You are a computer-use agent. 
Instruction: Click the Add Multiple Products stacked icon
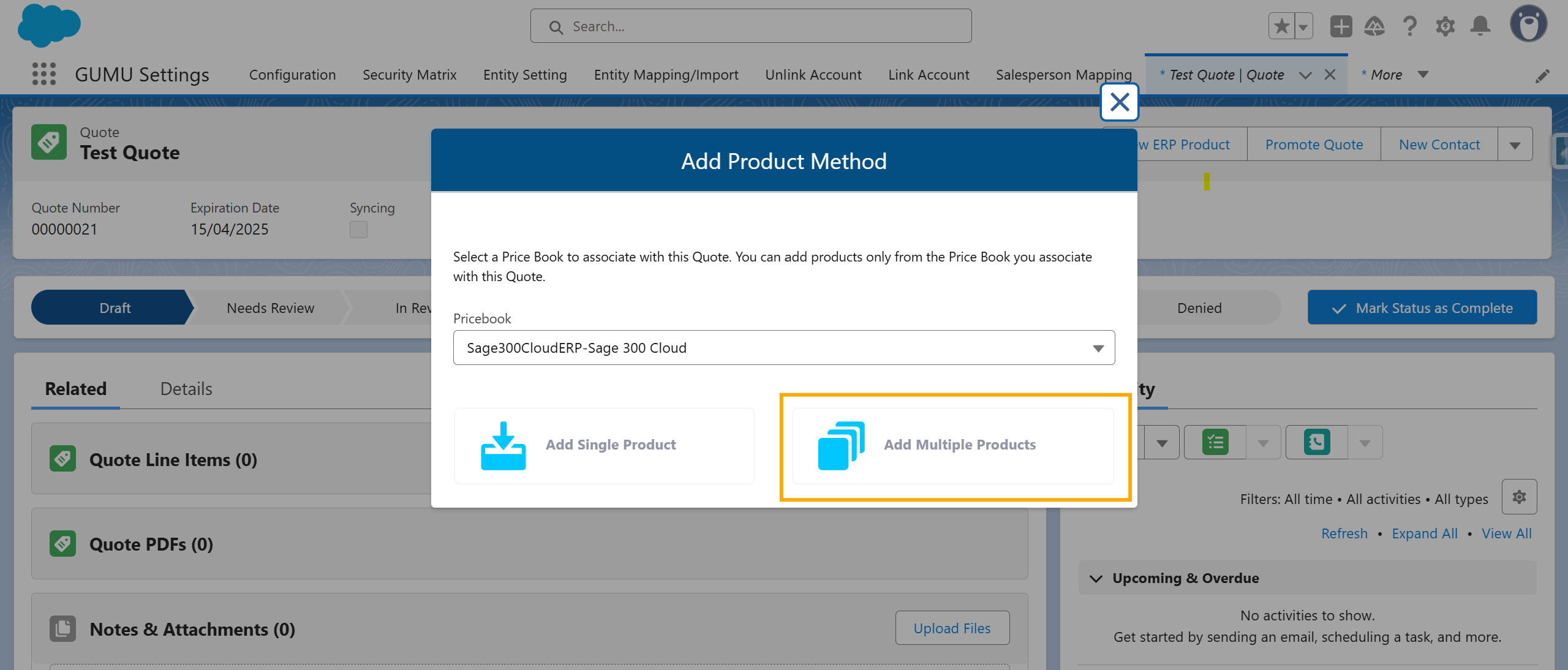pyautogui.click(x=841, y=445)
